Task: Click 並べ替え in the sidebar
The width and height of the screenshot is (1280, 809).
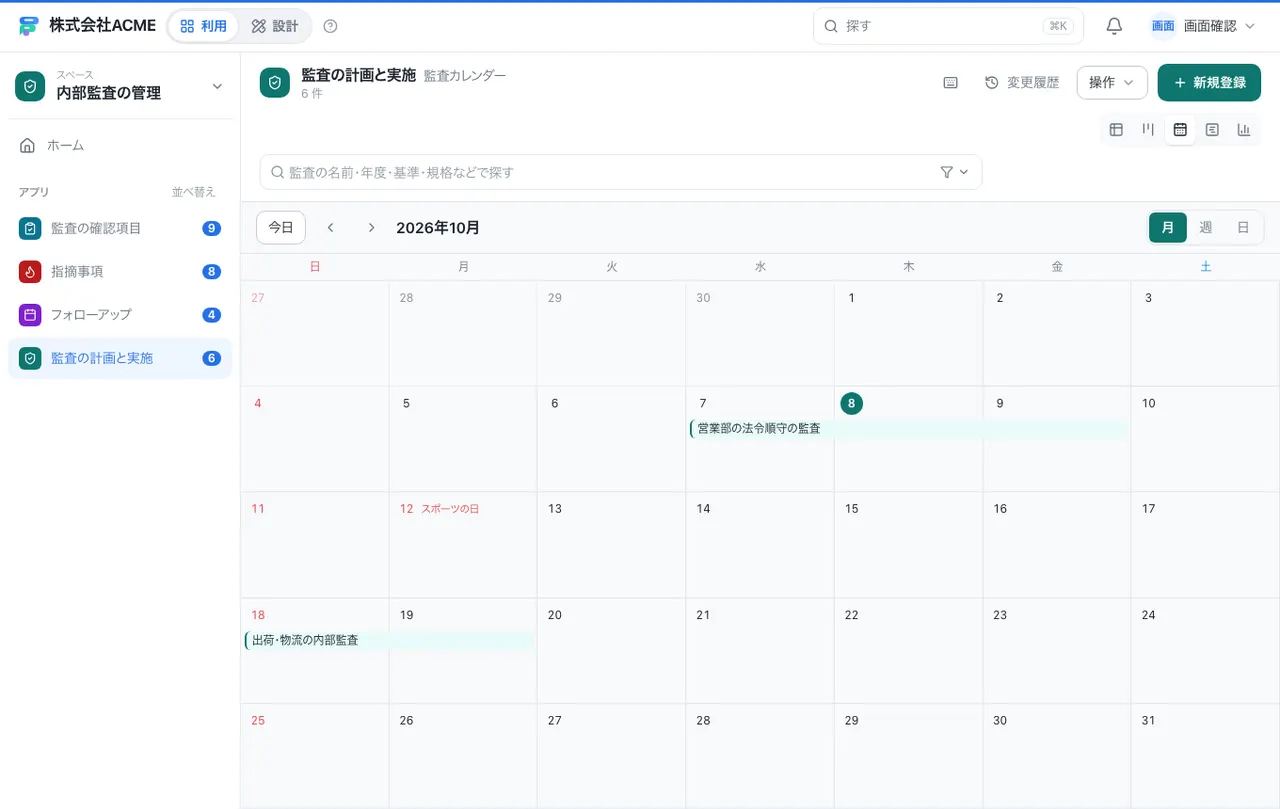Action: coord(194,192)
